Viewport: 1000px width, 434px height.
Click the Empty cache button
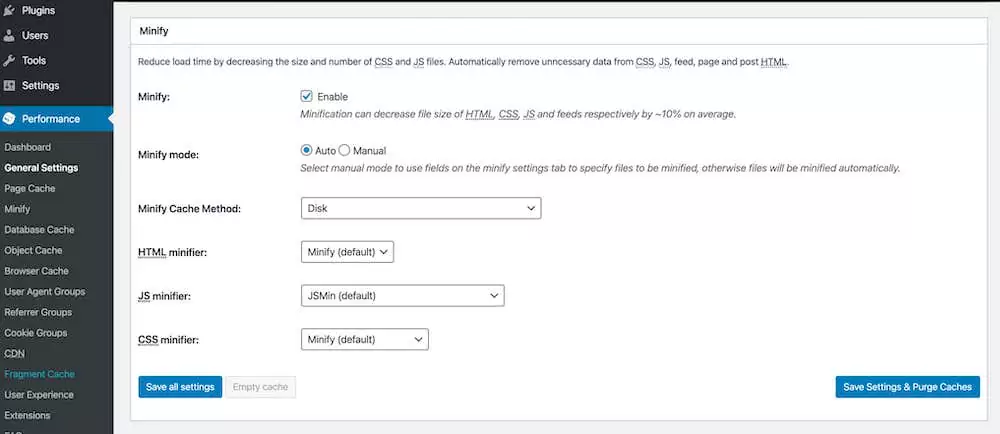click(260, 387)
